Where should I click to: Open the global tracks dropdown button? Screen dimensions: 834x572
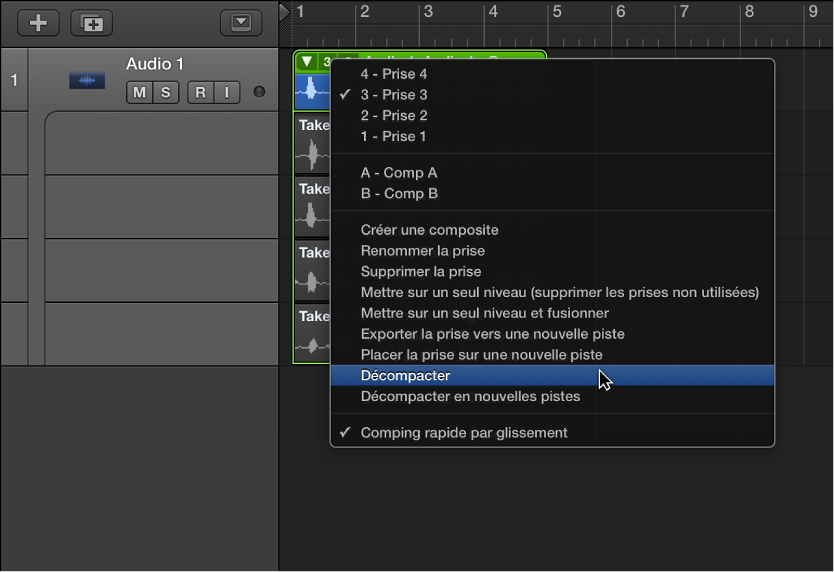pos(240,23)
